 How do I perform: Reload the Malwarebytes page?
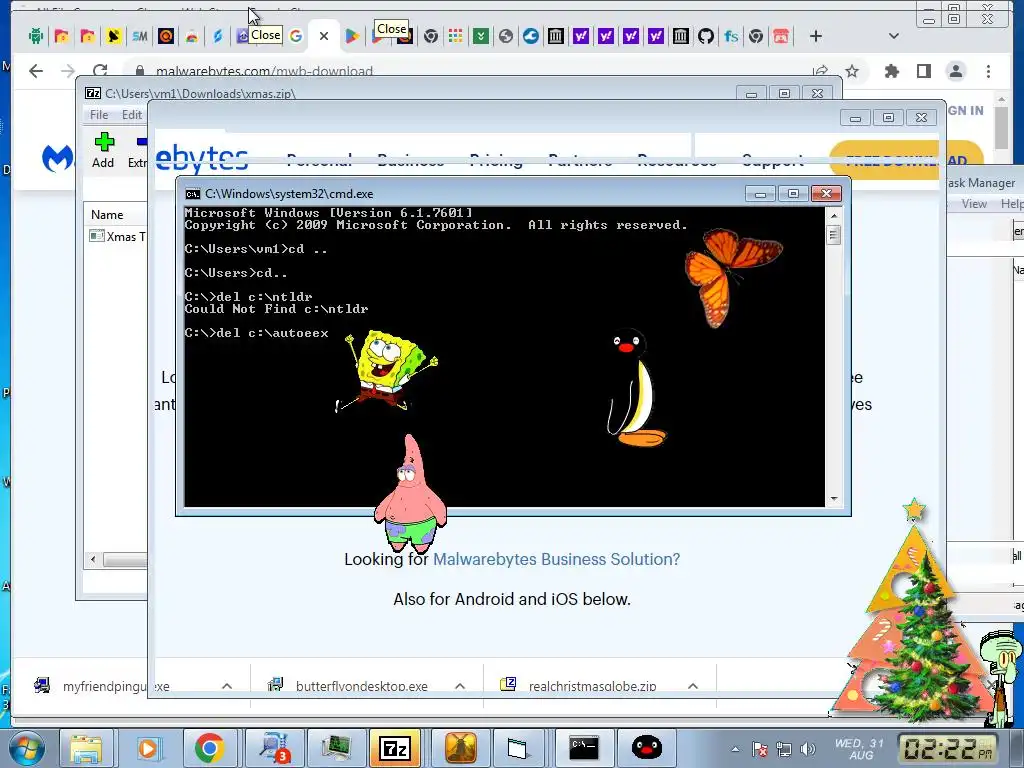point(99,71)
